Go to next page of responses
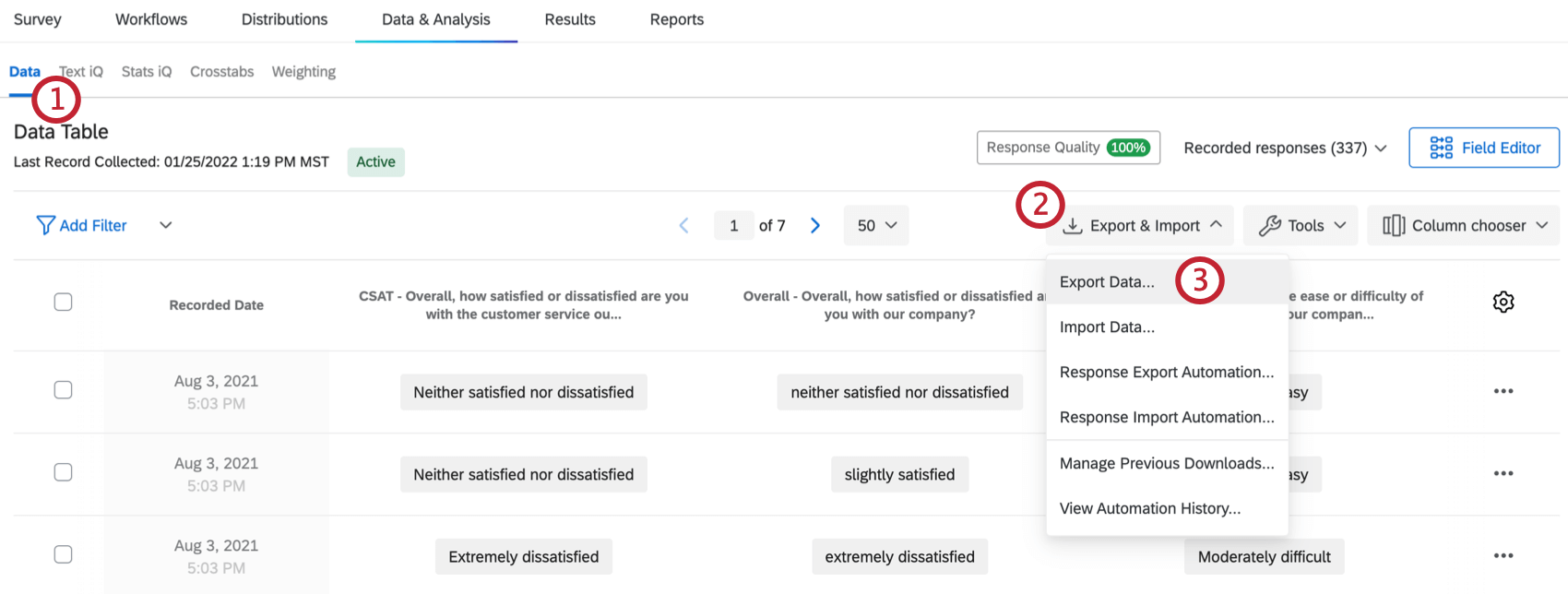The image size is (1568, 594). tap(815, 226)
